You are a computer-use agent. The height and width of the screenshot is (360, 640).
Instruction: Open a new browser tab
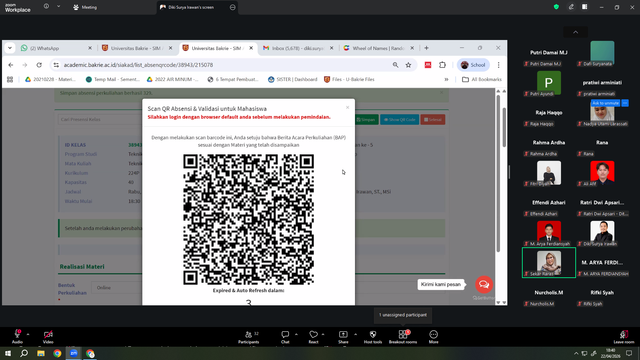(426, 48)
